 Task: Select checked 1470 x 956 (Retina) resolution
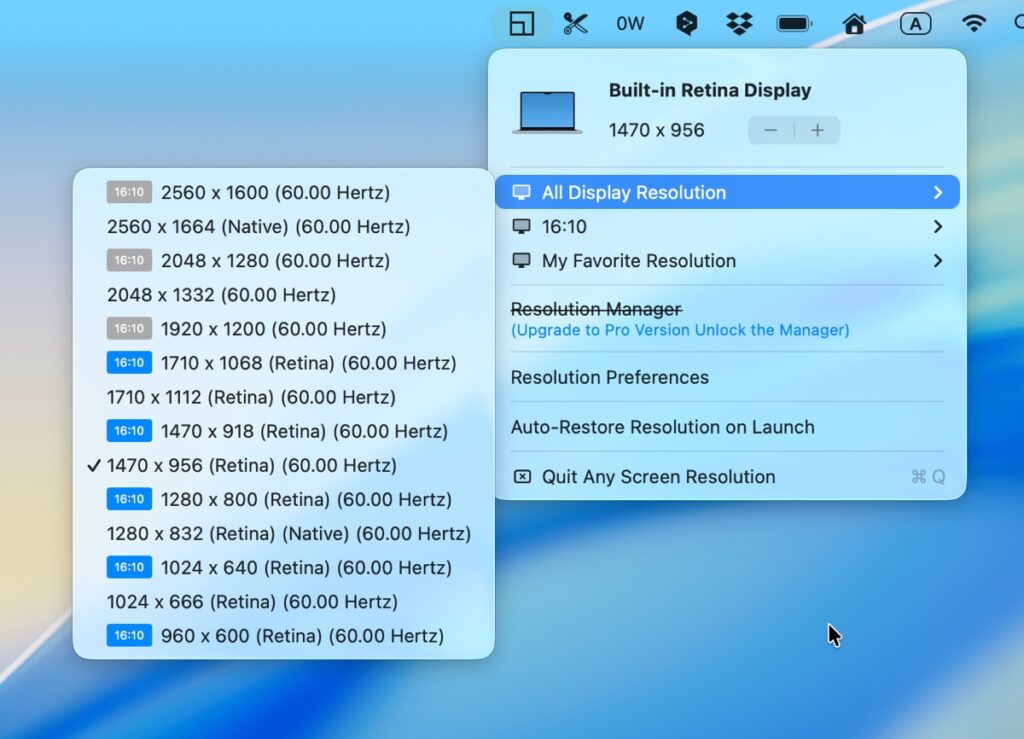[251, 465]
